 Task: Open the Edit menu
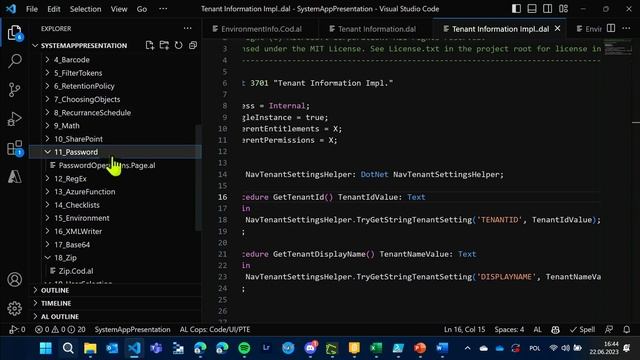[x=53, y=9]
